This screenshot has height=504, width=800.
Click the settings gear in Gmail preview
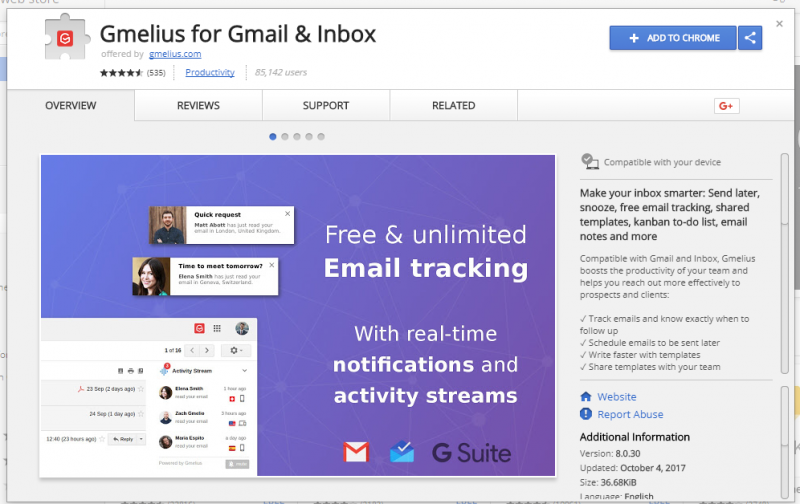point(235,350)
